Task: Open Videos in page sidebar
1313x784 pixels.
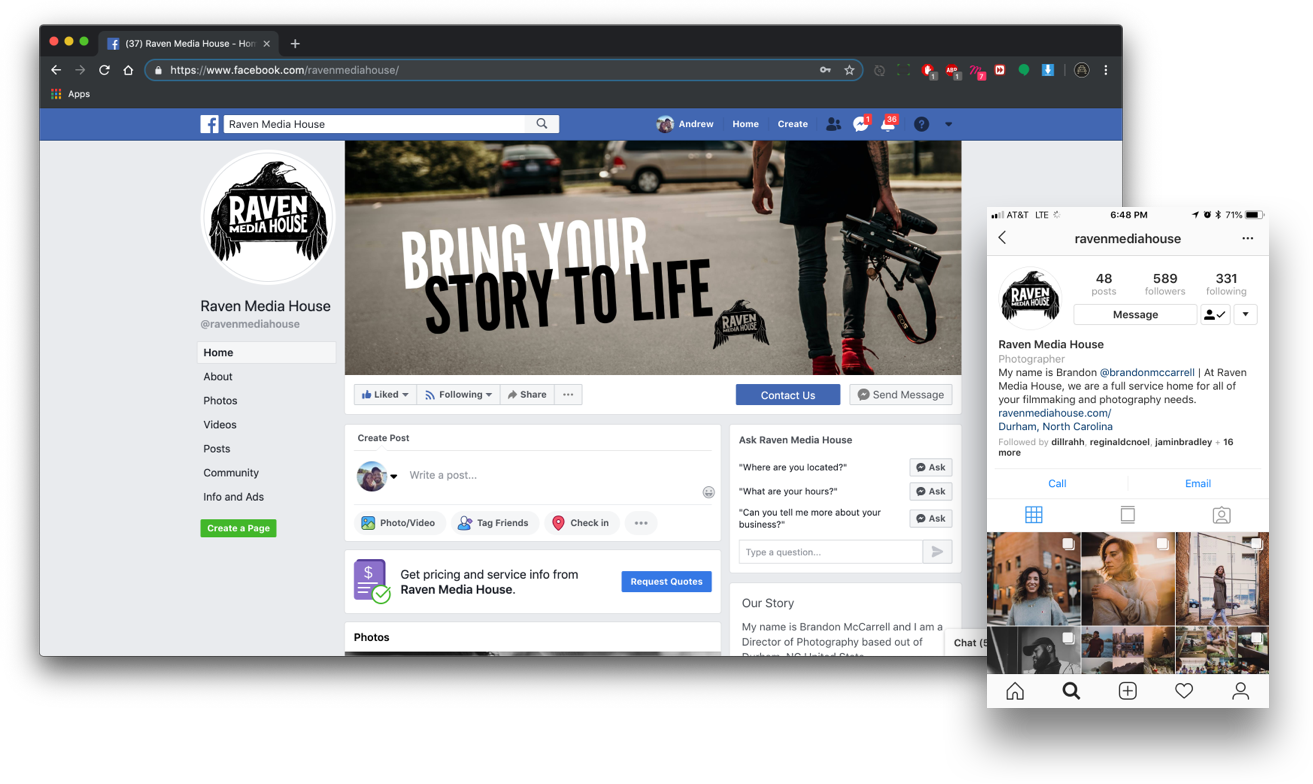Action: point(220,425)
